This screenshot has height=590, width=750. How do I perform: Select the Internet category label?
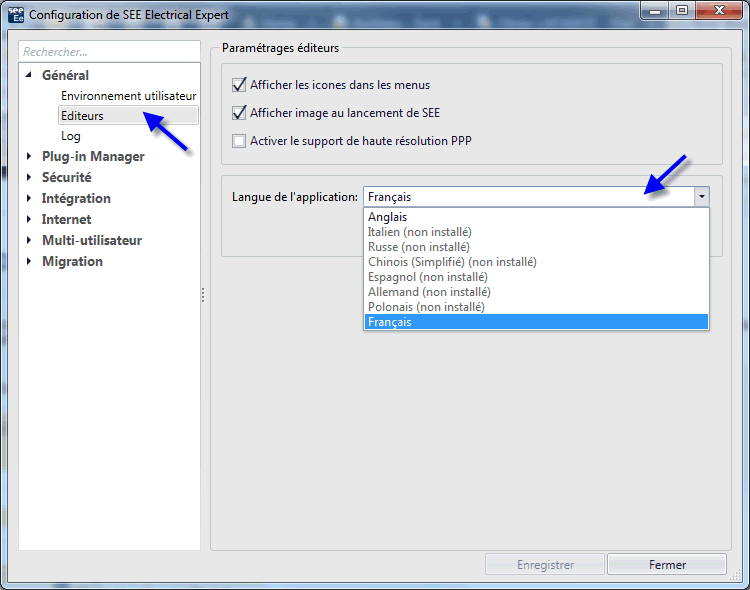pos(66,220)
